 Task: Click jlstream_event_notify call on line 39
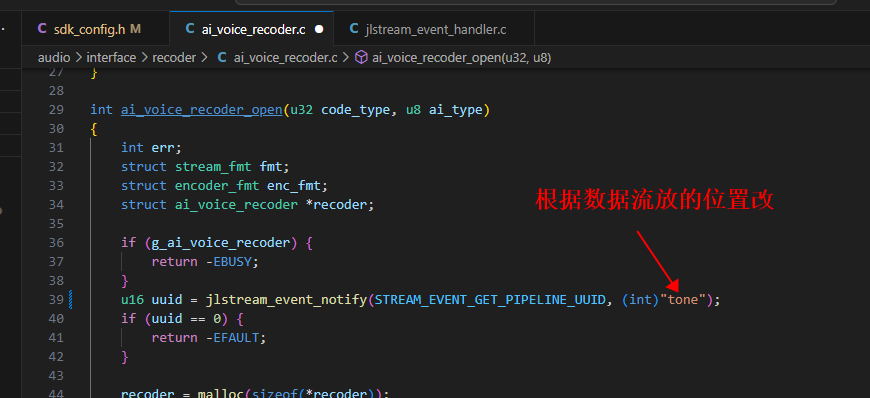coord(286,300)
